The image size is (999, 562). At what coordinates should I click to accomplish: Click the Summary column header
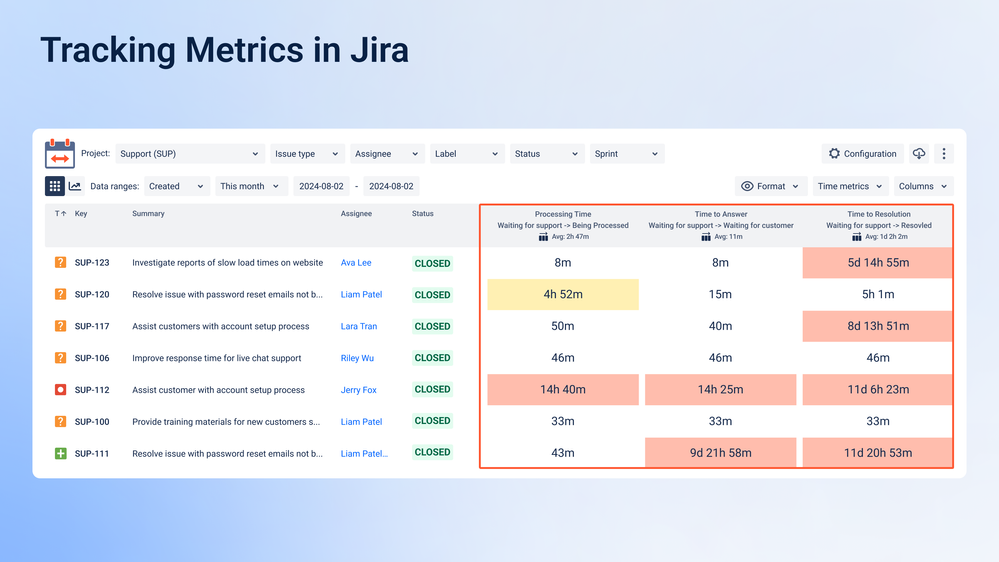click(x=148, y=213)
